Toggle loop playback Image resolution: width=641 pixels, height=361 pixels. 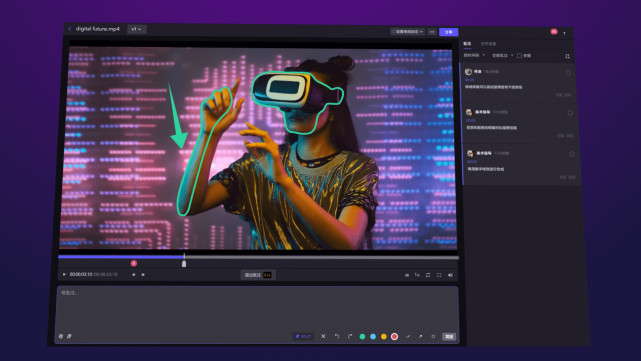tap(428, 275)
